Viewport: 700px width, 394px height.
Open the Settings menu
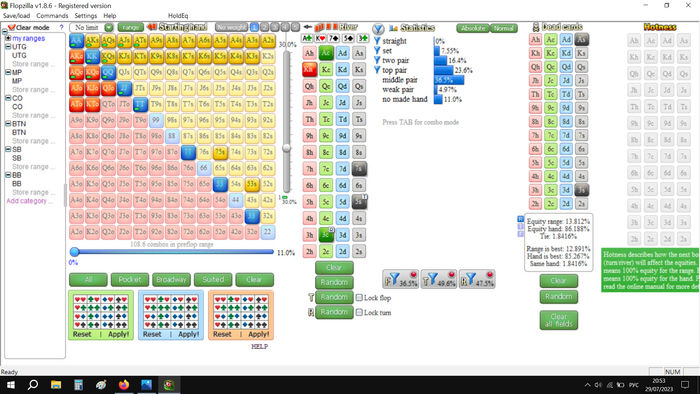pos(86,16)
